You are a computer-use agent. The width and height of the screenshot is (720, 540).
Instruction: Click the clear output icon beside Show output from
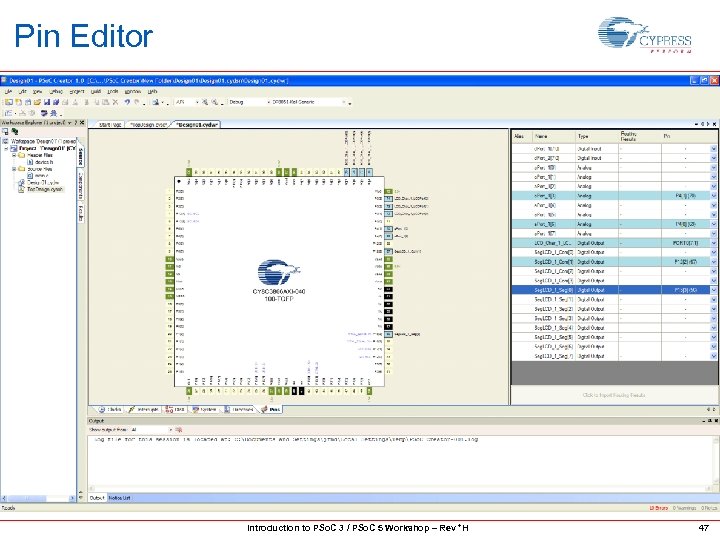[179, 430]
